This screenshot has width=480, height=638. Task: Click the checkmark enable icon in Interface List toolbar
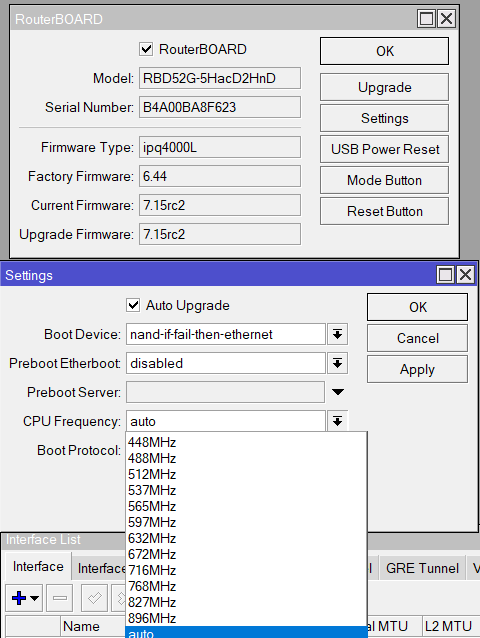(94, 598)
